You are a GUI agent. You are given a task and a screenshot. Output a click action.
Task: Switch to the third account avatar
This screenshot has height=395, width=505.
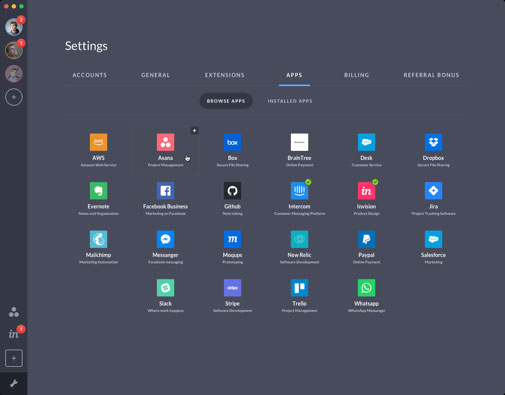coord(14,73)
